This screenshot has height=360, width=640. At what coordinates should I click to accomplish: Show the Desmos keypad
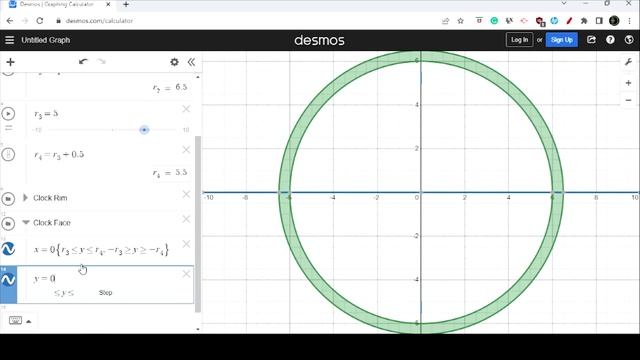[15, 320]
